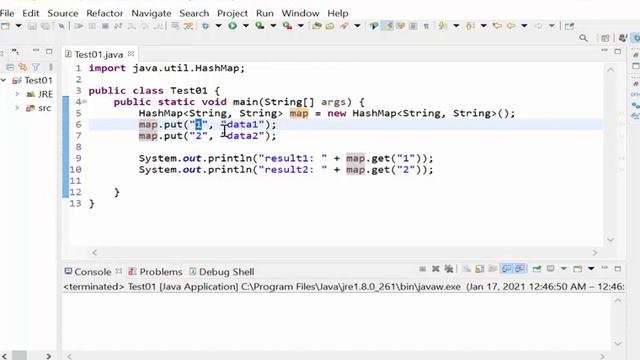Image resolution: width=640 pixels, height=360 pixels.
Task: Click the filter icon in Package Explorer
Action: pyautogui.click(x=36, y=67)
